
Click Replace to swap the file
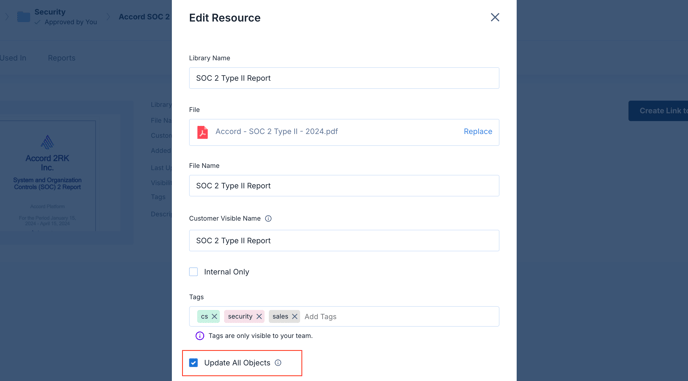click(x=477, y=132)
